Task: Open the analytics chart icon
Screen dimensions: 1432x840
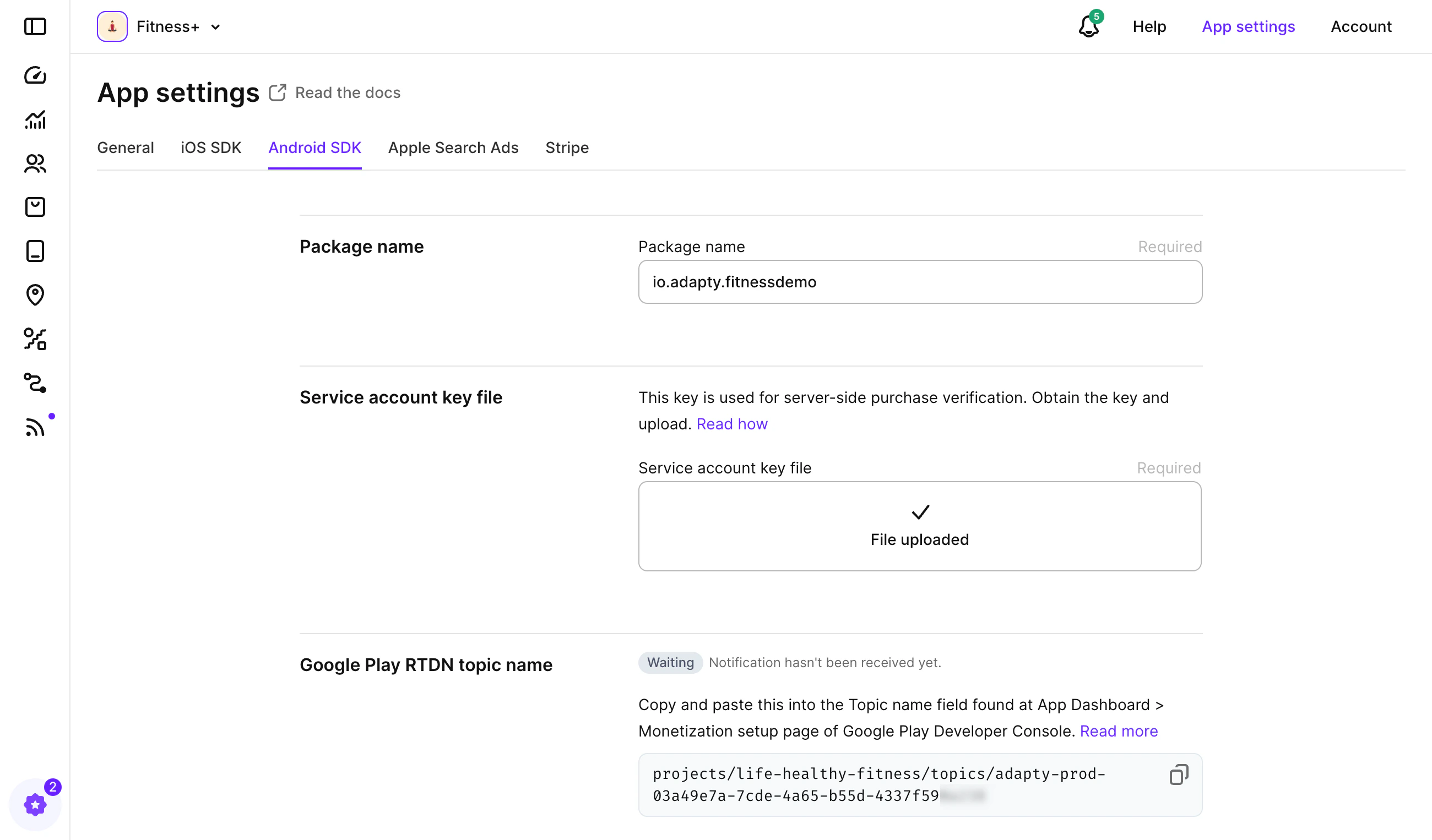Action: pyautogui.click(x=35, y=119)
